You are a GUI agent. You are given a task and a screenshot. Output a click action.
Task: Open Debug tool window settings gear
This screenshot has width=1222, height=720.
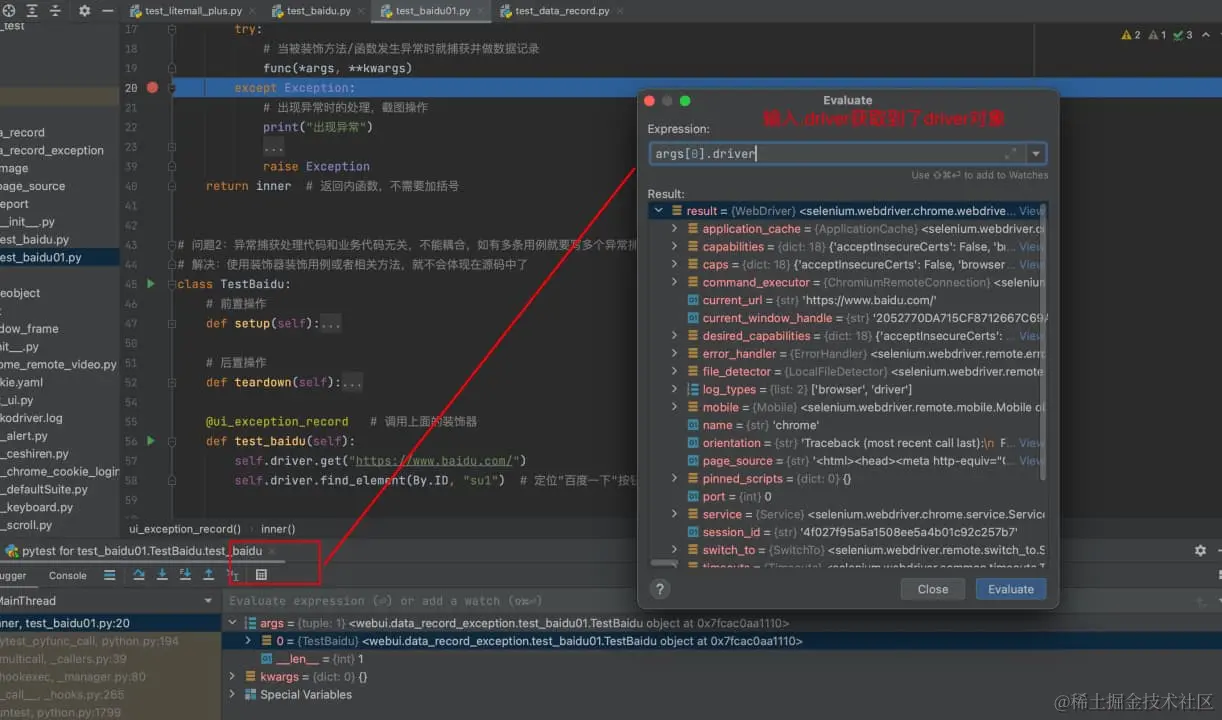pos(1200,551)
